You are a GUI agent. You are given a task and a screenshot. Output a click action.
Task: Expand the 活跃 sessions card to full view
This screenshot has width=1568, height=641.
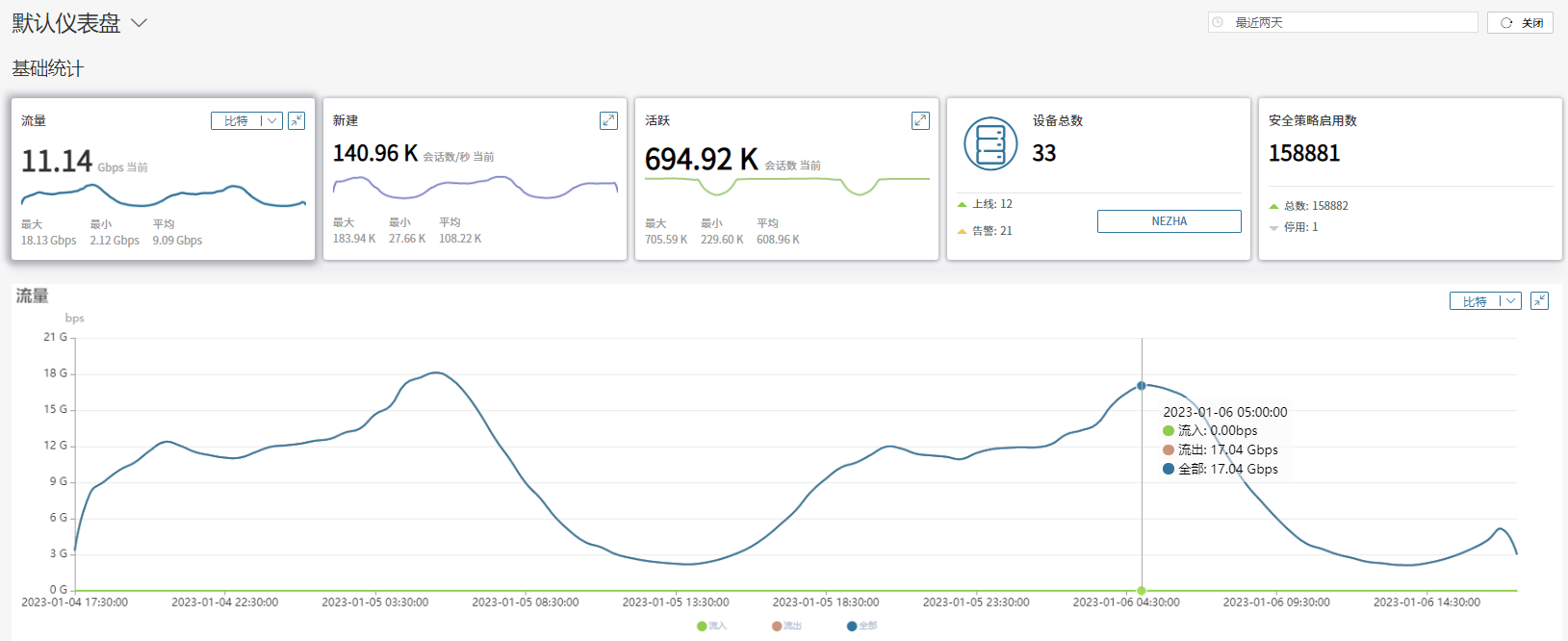click(x=920, y=120)
